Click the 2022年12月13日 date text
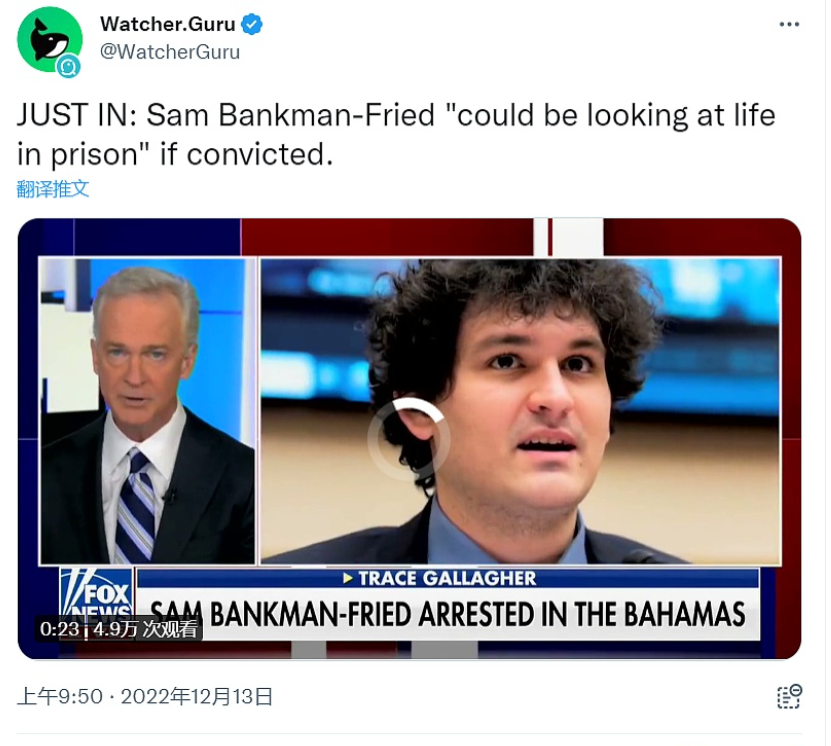The width and height of the screenshot is (831, 746). [197, 696]
